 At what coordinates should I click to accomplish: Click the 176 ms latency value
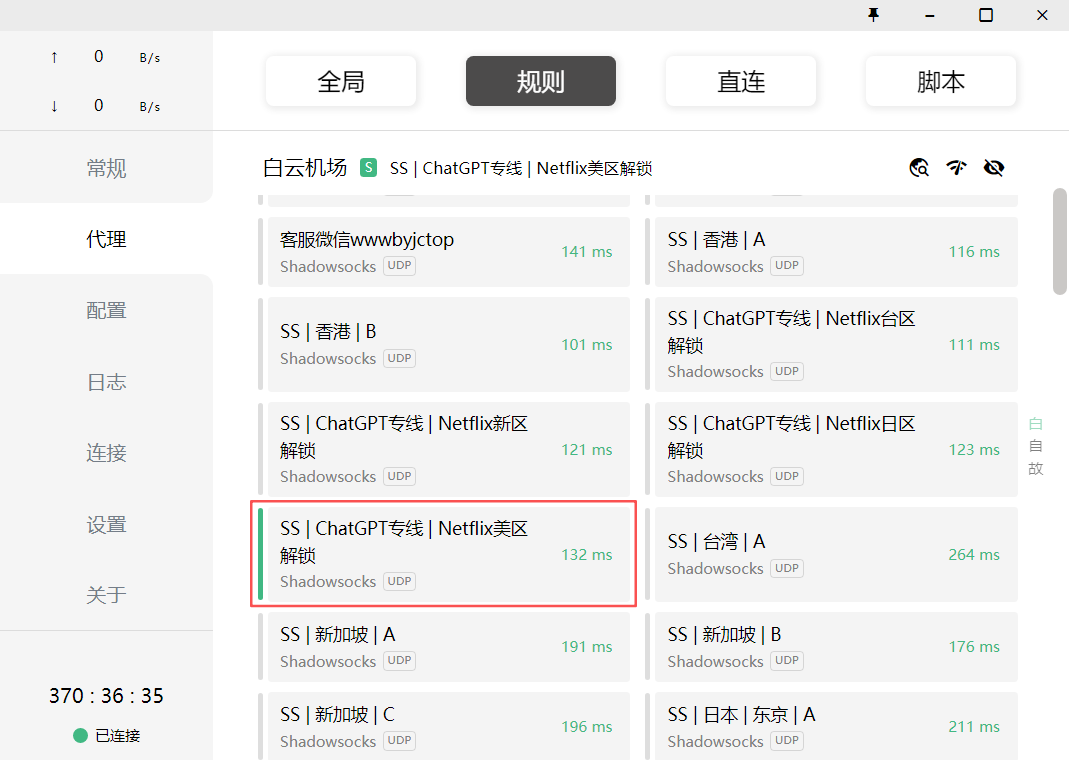[974, 646]
